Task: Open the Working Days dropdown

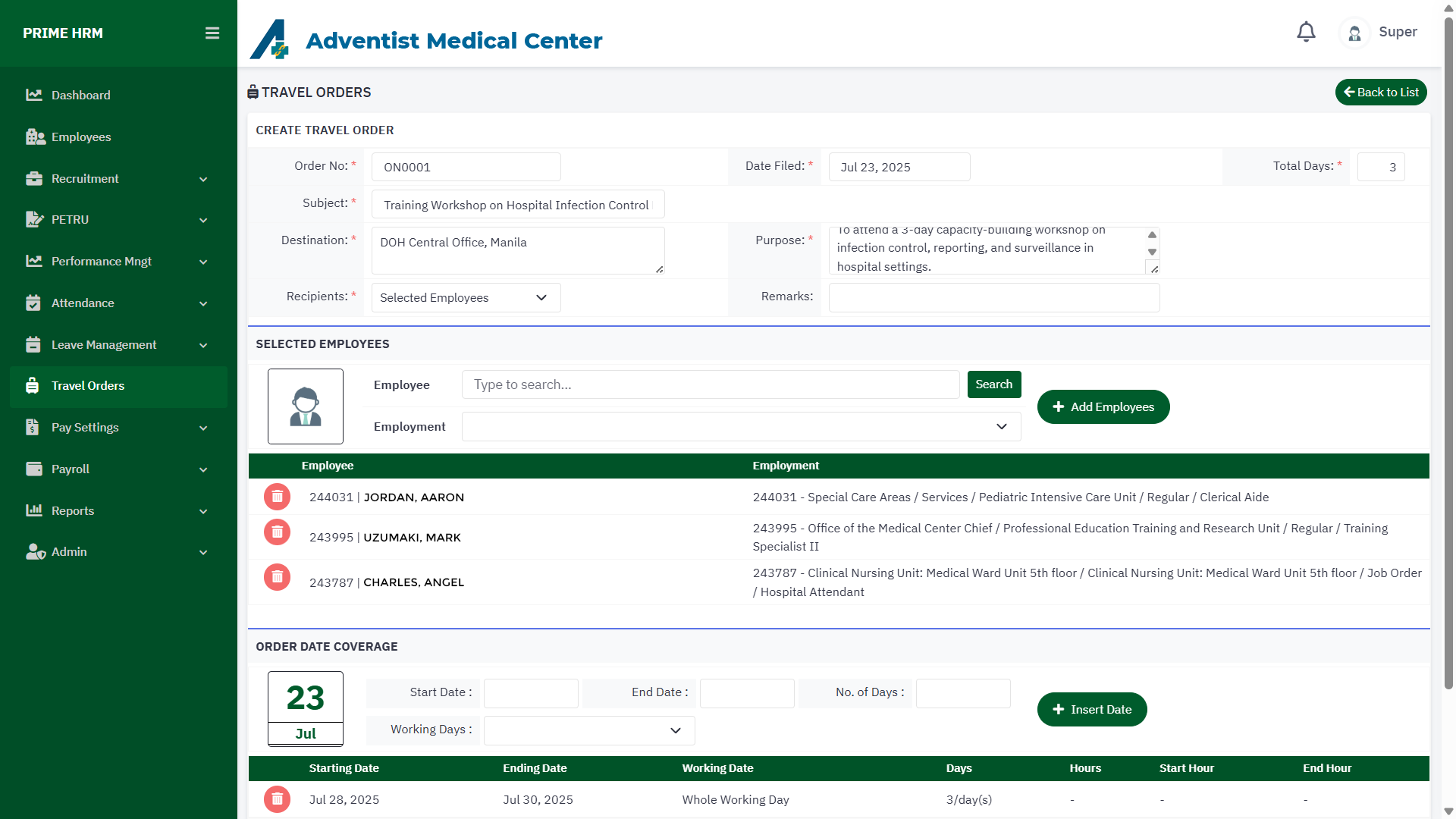Action: (x=589, y=730)
